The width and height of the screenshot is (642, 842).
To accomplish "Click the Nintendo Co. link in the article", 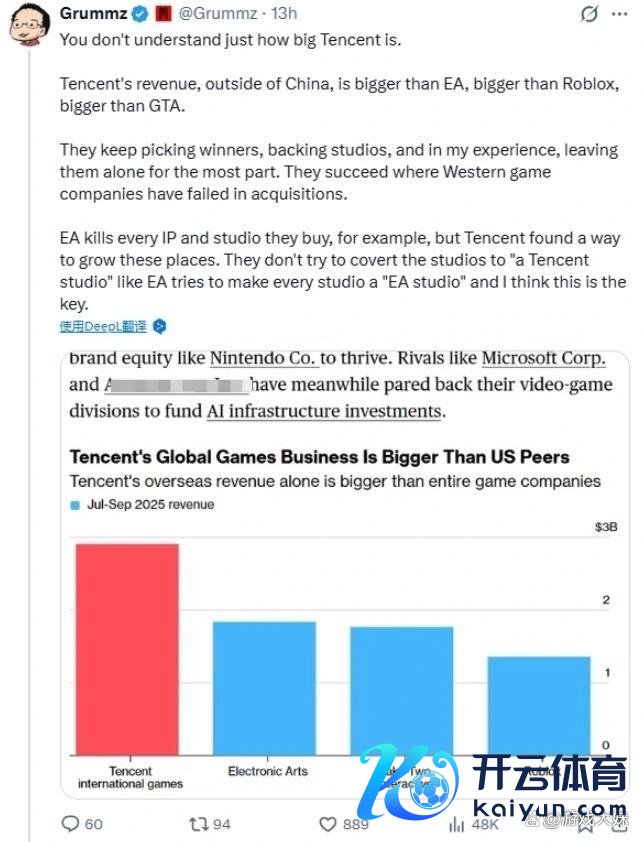I will pyautogui.click(x=263, y=359).
